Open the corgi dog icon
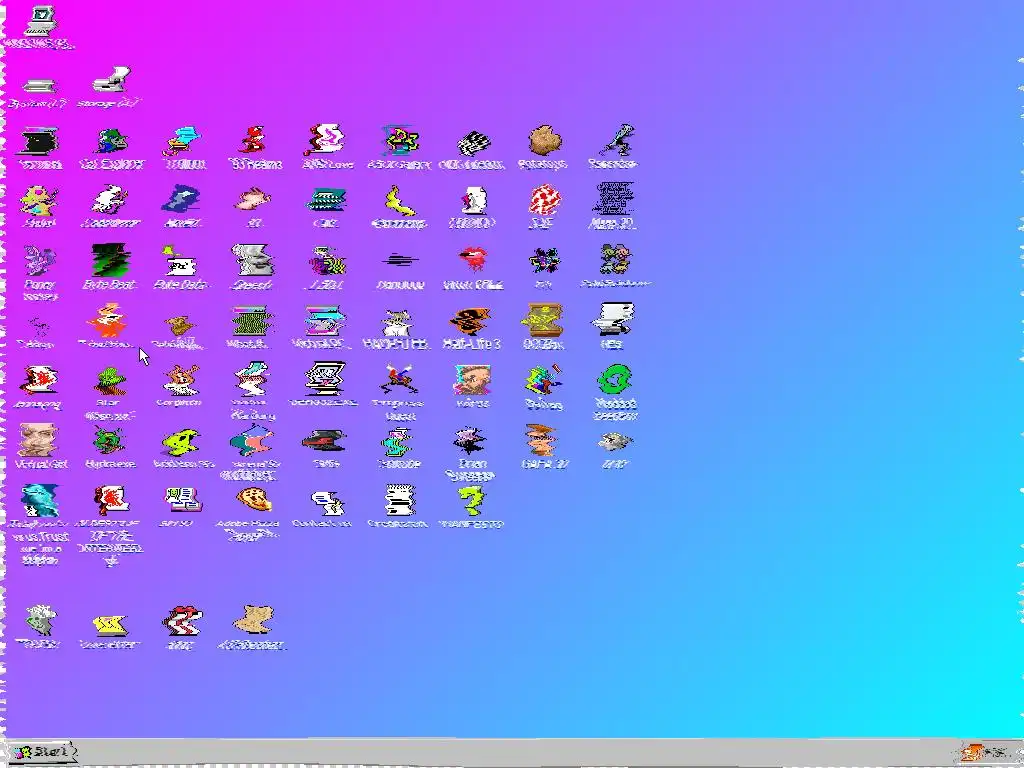Screen dimensions: 1024x768 coord(180,380)
